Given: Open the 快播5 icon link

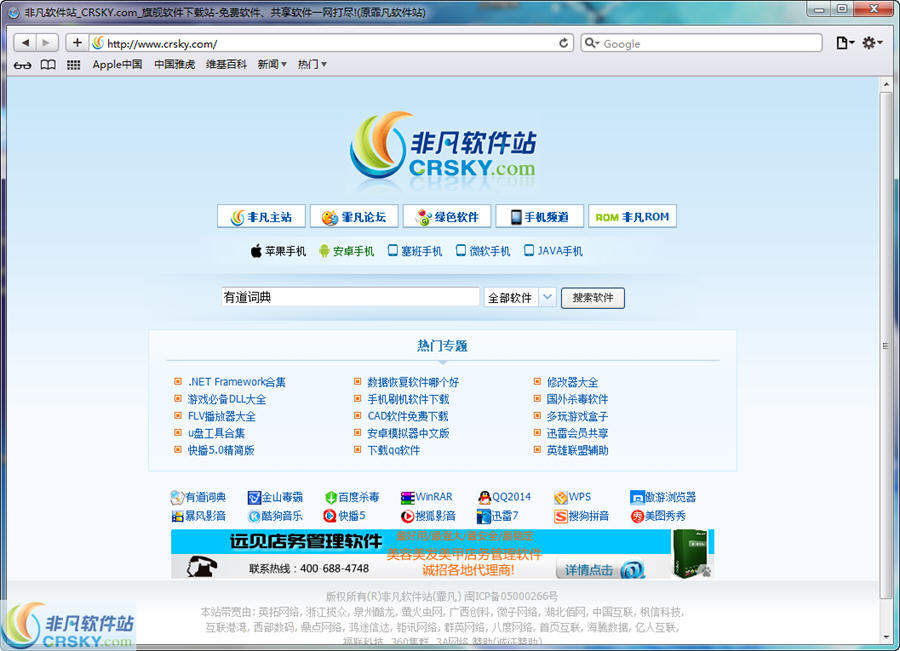Looking at the screenshot, I should coord(344,516).
